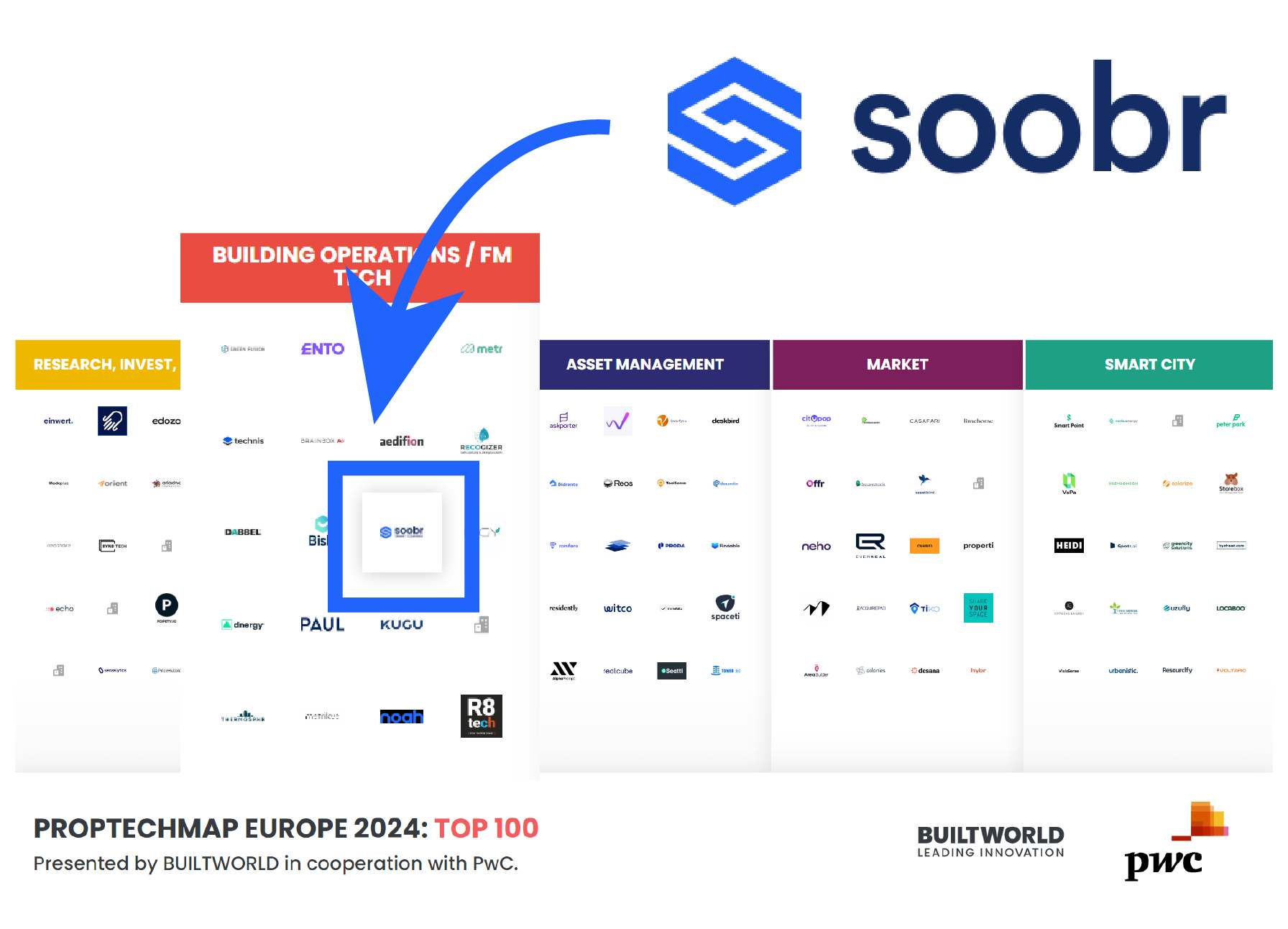
Task: Open the SMART CITY category header
Action: (x=1151, y=365)
